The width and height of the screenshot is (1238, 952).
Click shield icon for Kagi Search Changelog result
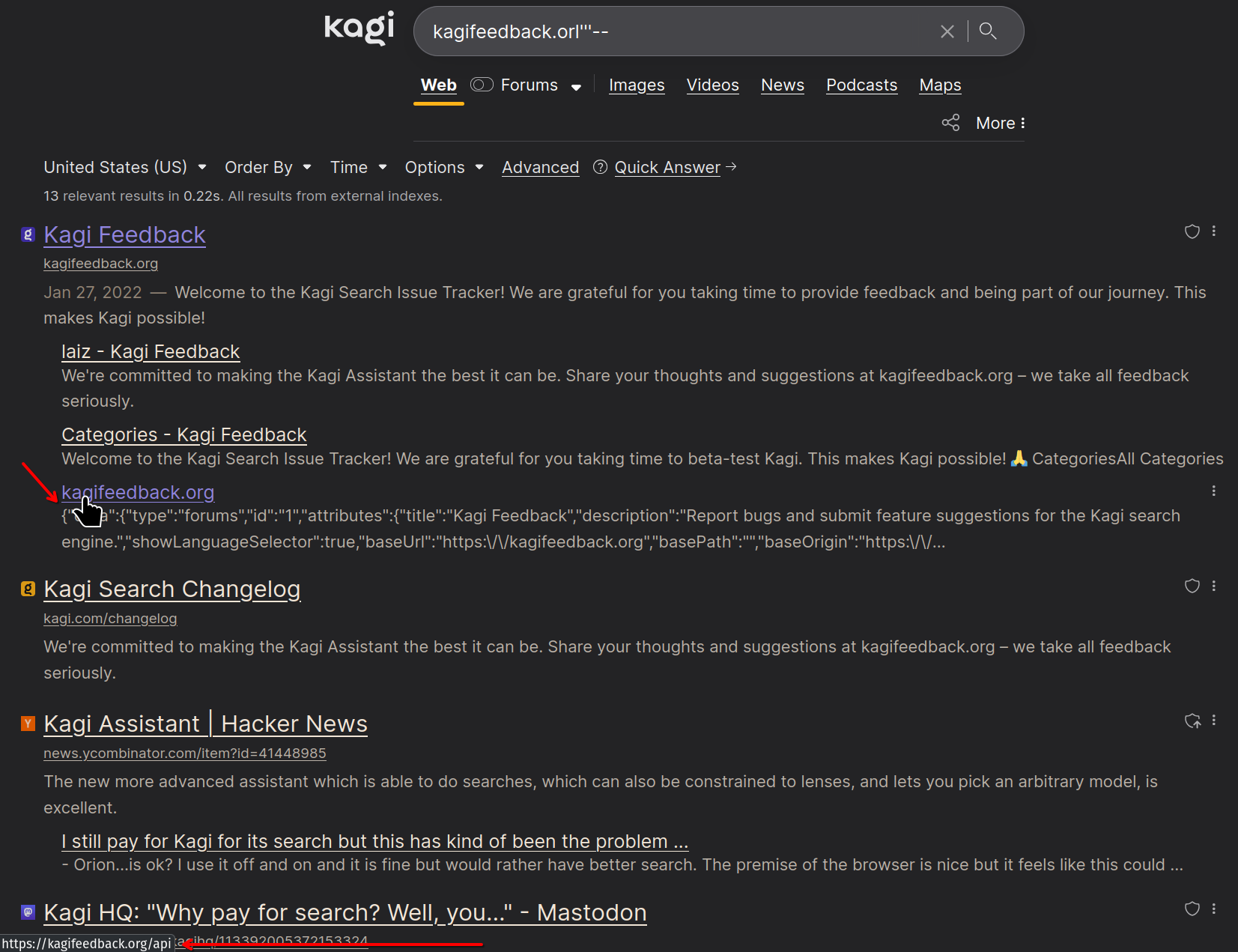click(1192, 586)
